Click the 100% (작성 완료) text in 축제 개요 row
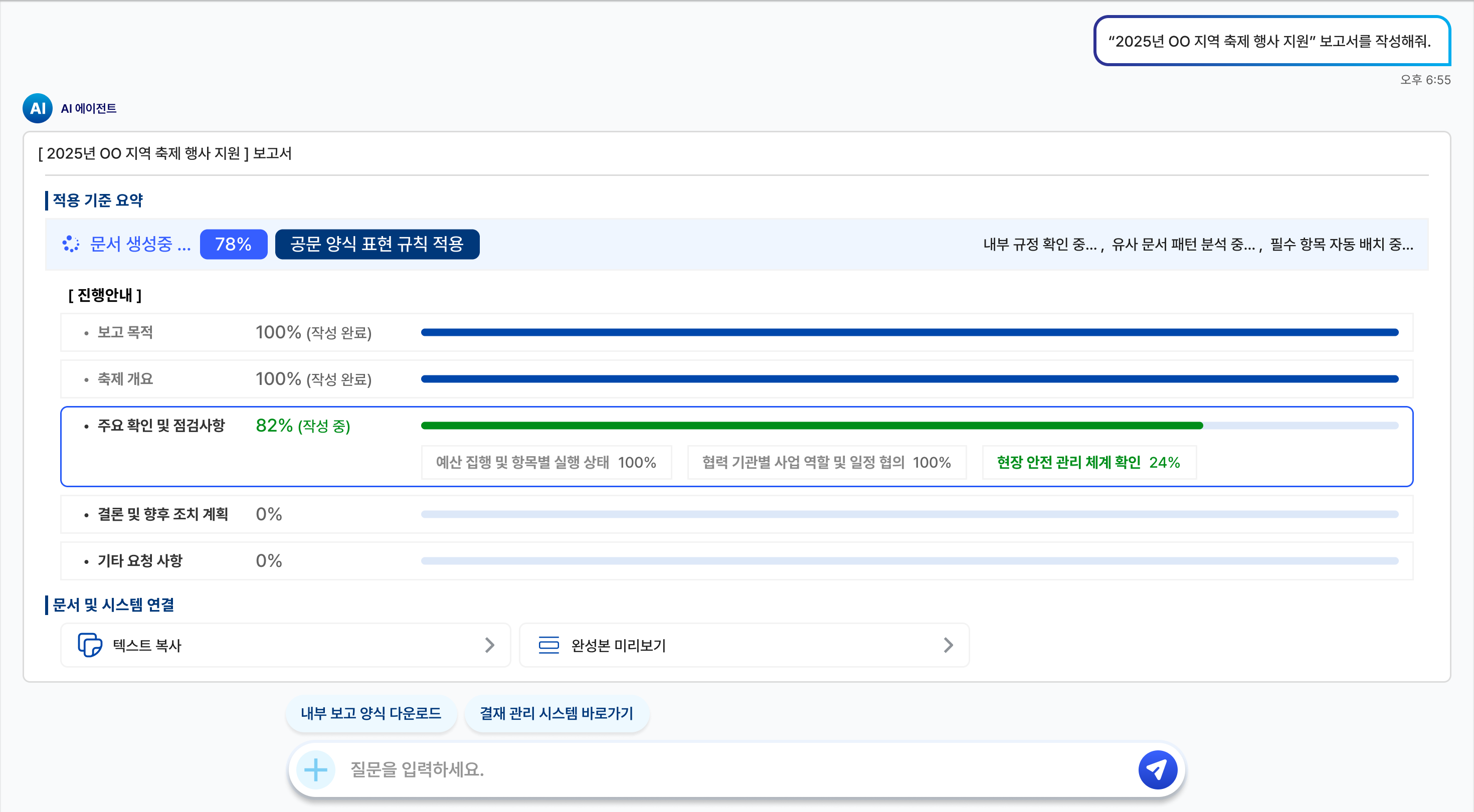1474x812 pixels. 313,379
